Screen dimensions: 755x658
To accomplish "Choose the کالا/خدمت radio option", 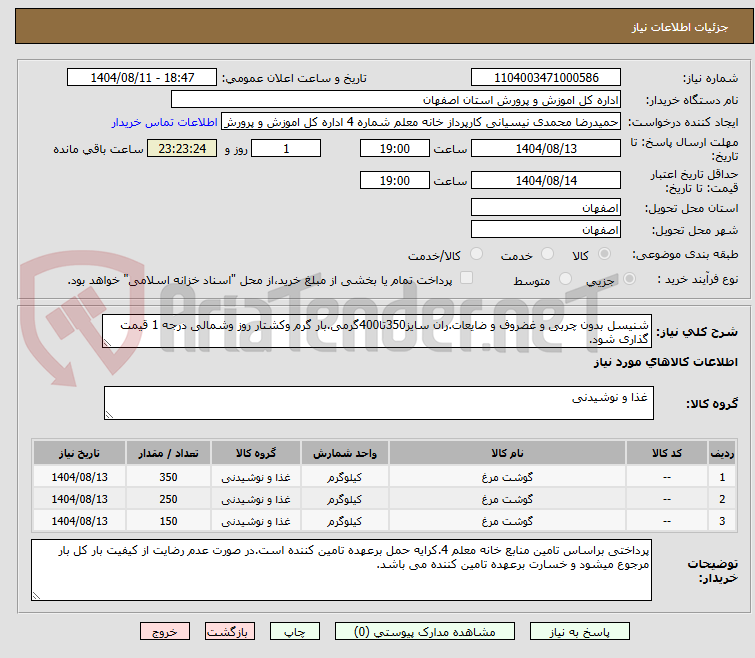I will (476, 255).
